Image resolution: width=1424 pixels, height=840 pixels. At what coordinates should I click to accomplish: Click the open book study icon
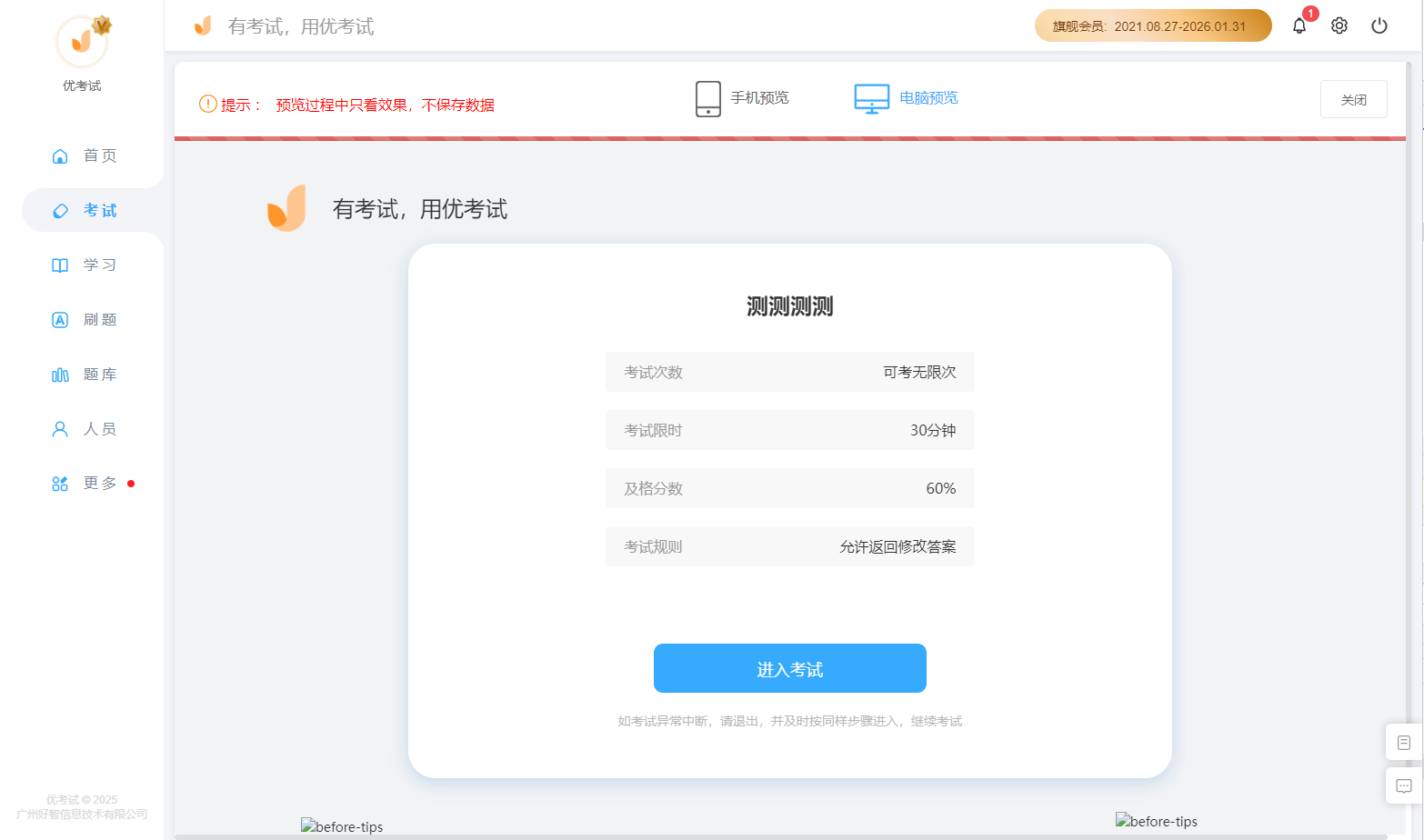pyautogui.click(x=60, y=265)
